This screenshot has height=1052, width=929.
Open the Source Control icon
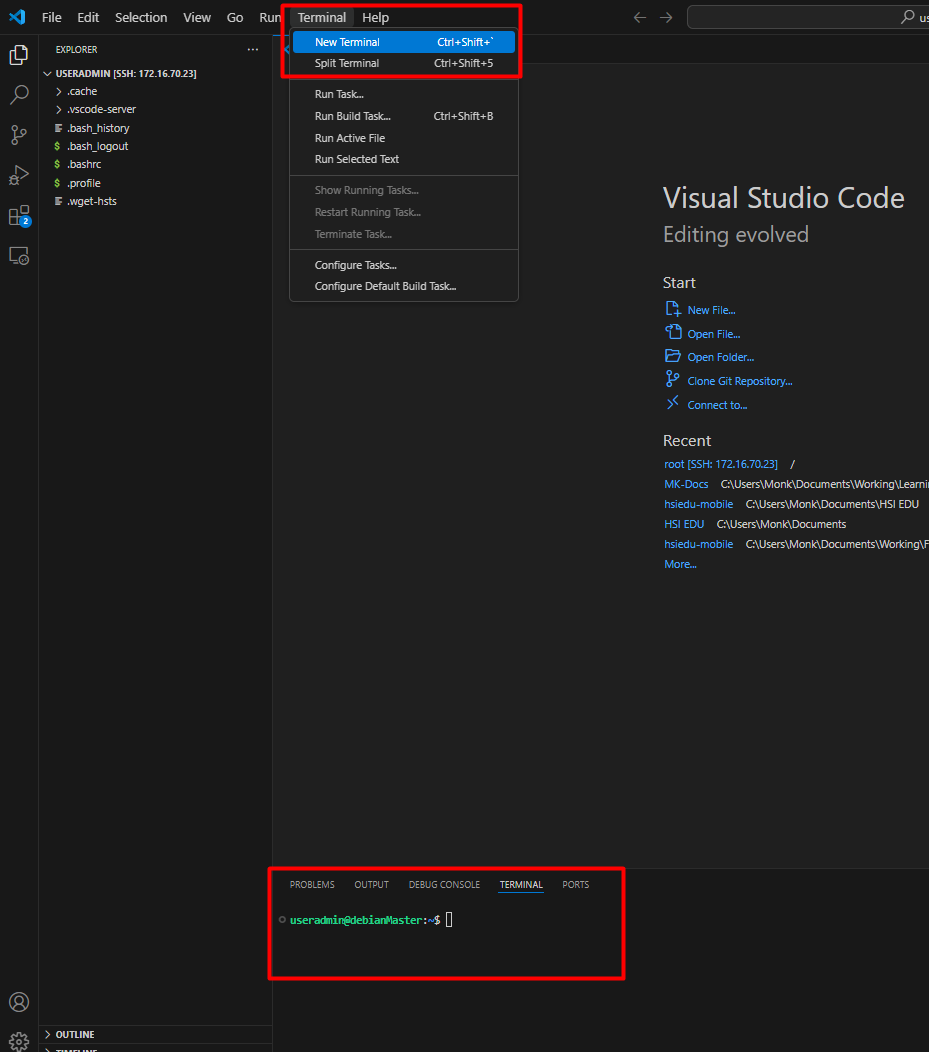[19, 135]
